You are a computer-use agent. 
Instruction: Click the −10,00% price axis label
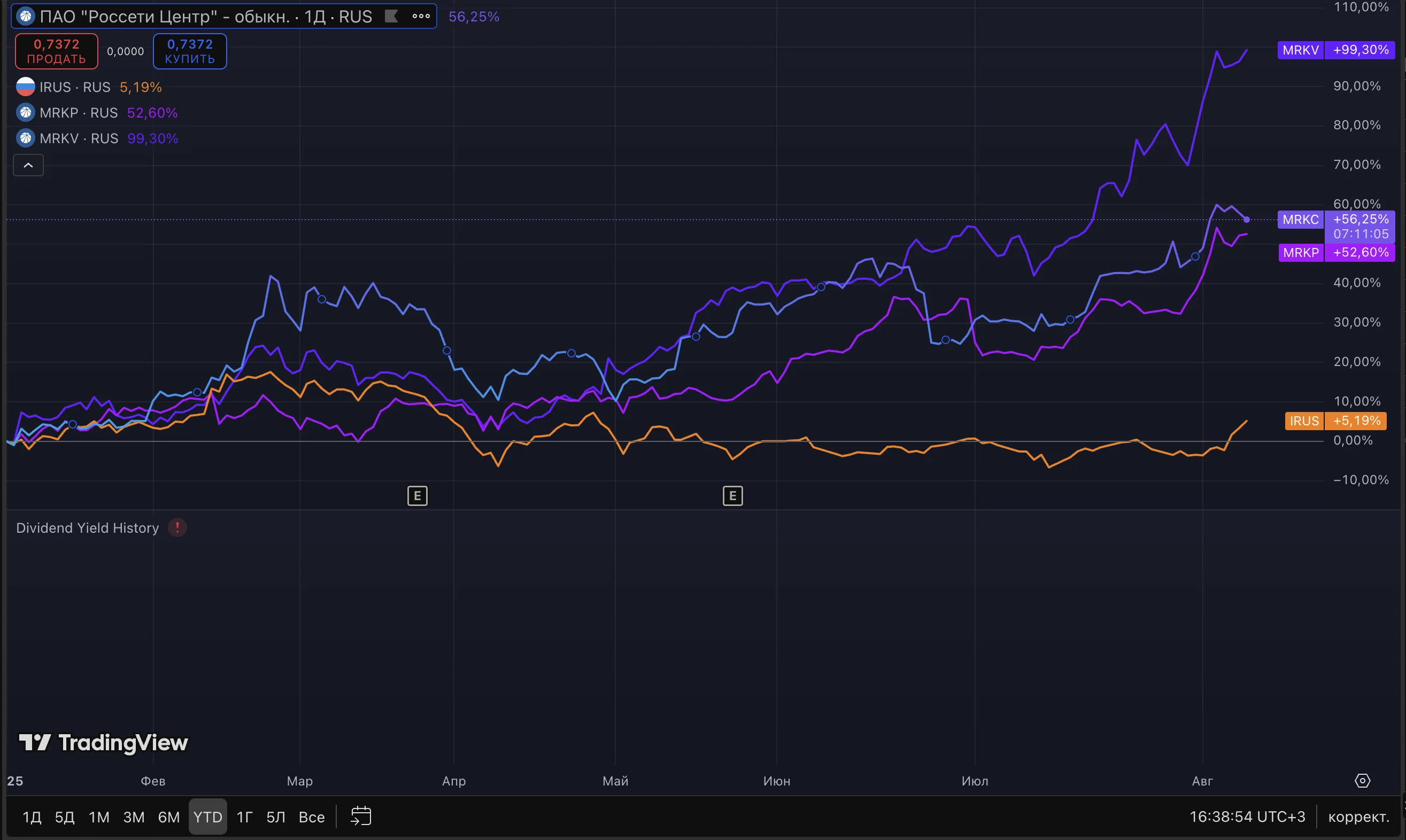(x=1361, y=480)
